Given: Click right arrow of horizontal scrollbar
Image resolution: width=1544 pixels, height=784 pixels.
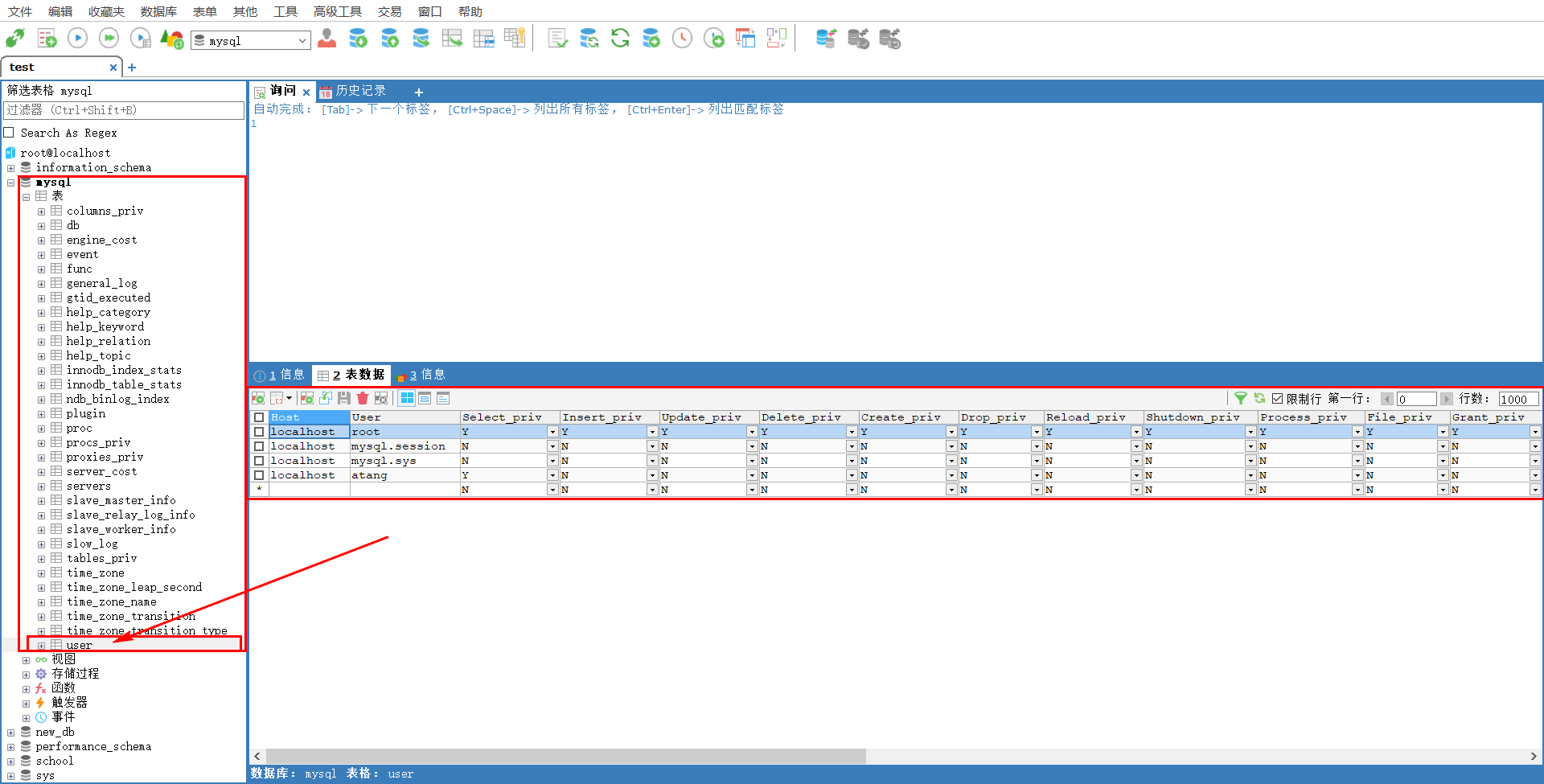Looking at the screenshot, I should pyautogui.click(x=1534, y=756).
